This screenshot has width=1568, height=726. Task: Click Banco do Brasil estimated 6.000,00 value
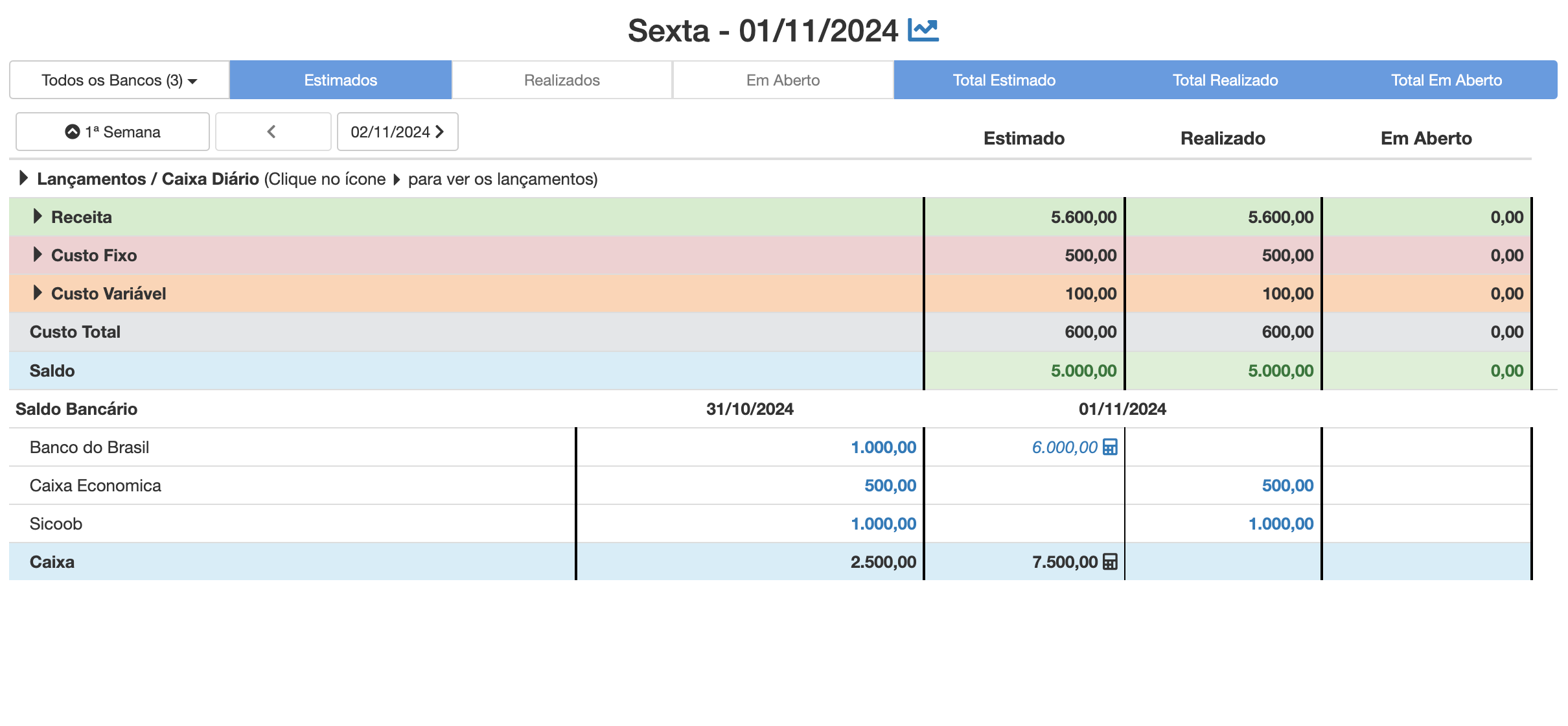point(1065,447)
